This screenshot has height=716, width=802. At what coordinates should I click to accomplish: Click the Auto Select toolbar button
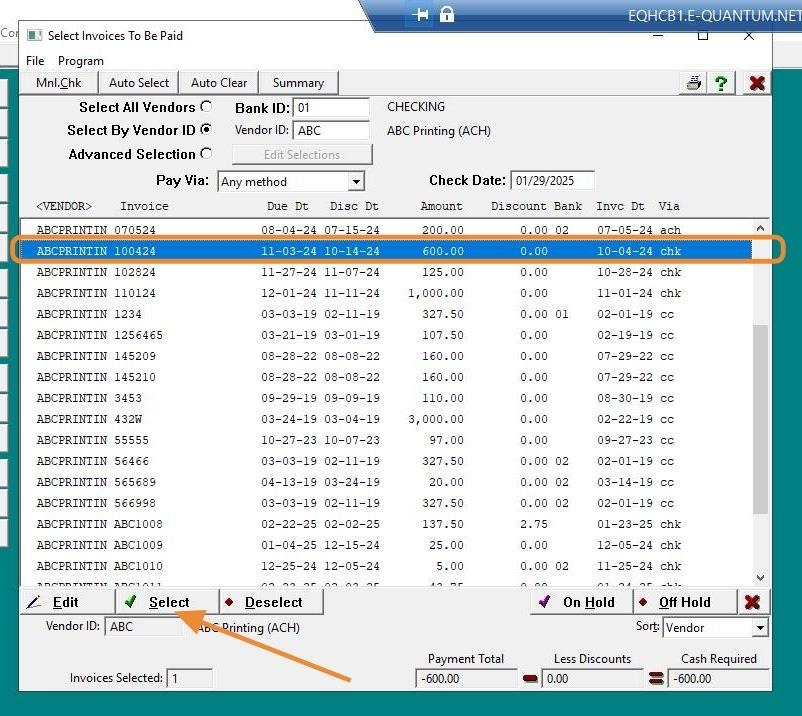point(139,83)
